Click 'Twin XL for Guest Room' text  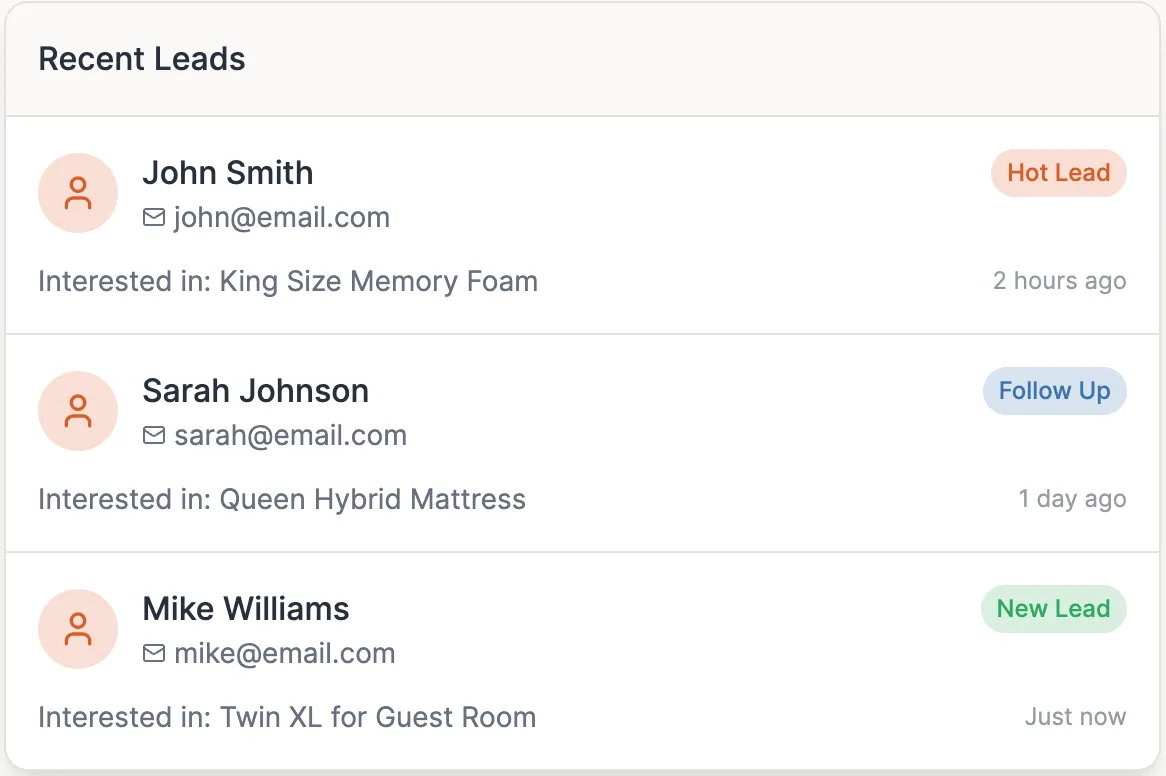pyautogui.click(x=377, y=718)
